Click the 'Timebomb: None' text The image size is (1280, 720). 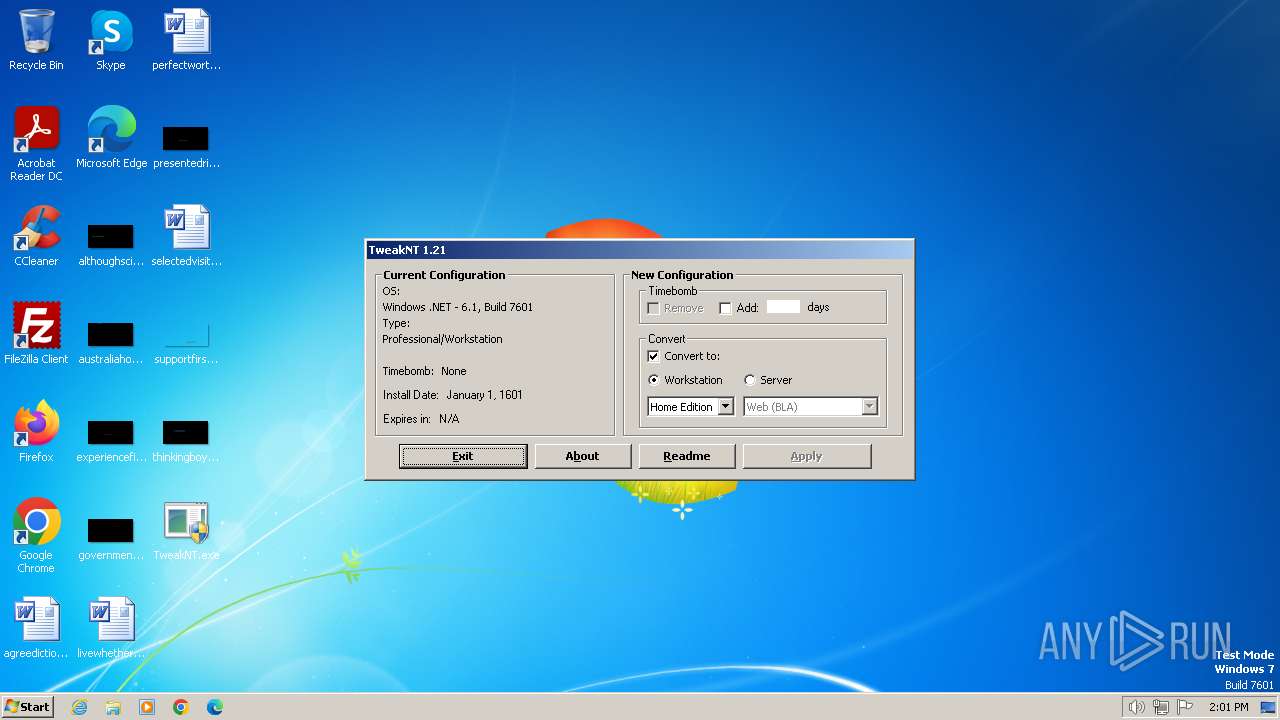click(424, 371)
